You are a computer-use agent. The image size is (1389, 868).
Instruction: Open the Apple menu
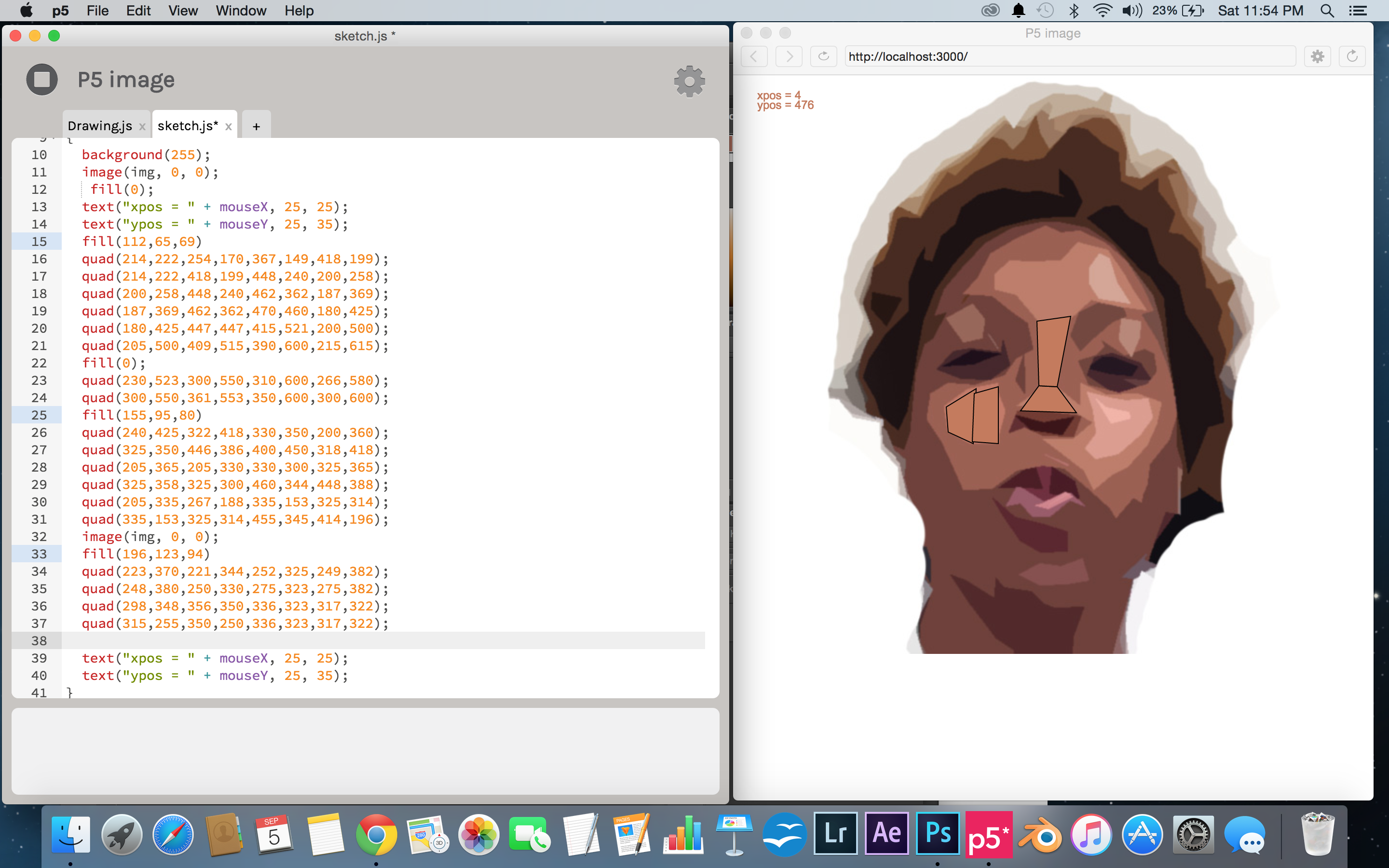(x=27, y=10)
